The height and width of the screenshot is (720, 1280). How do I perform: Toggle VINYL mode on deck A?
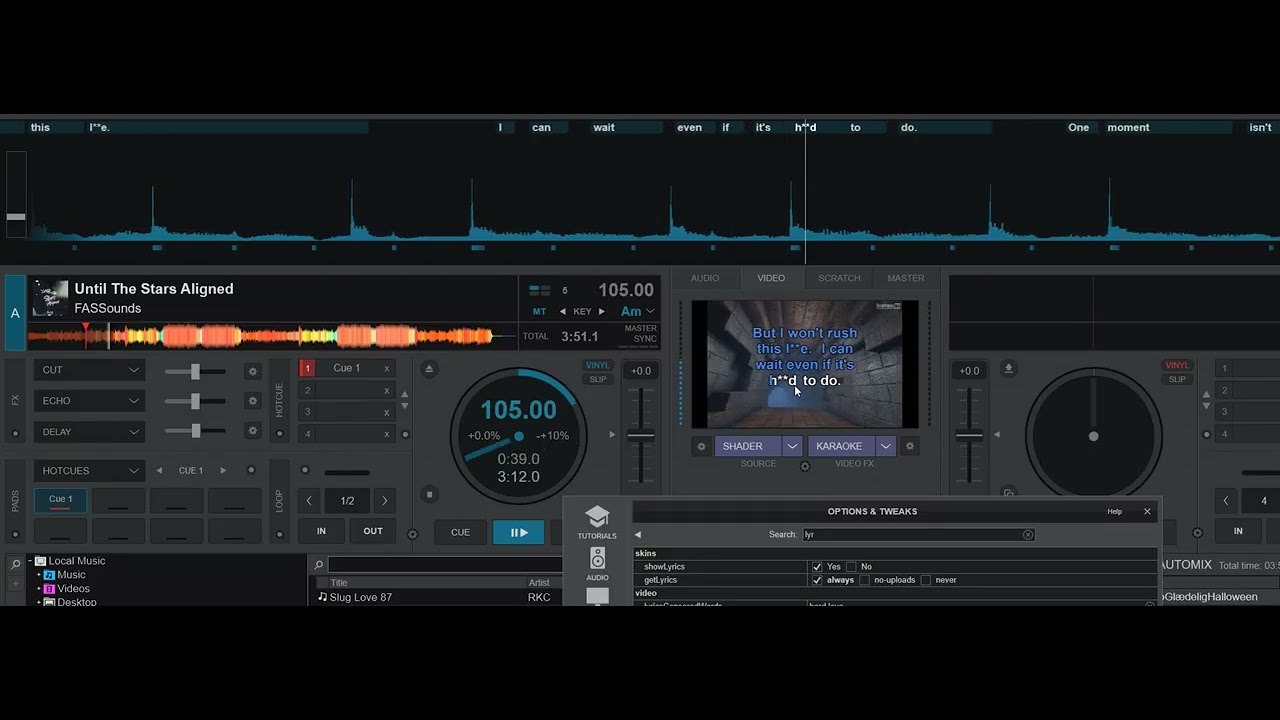coord(597,366)
